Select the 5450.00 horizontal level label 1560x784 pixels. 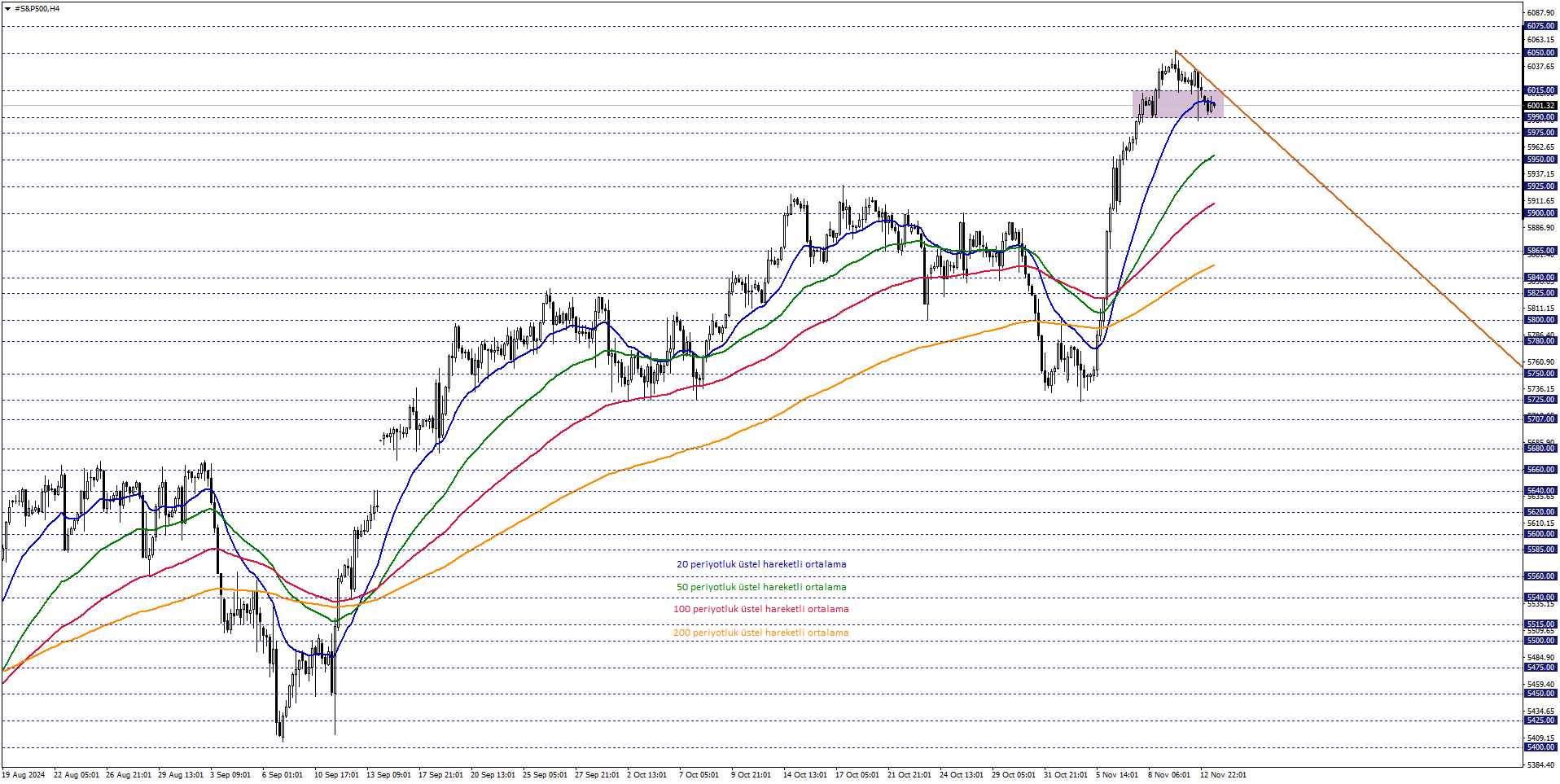(1540, 694)
